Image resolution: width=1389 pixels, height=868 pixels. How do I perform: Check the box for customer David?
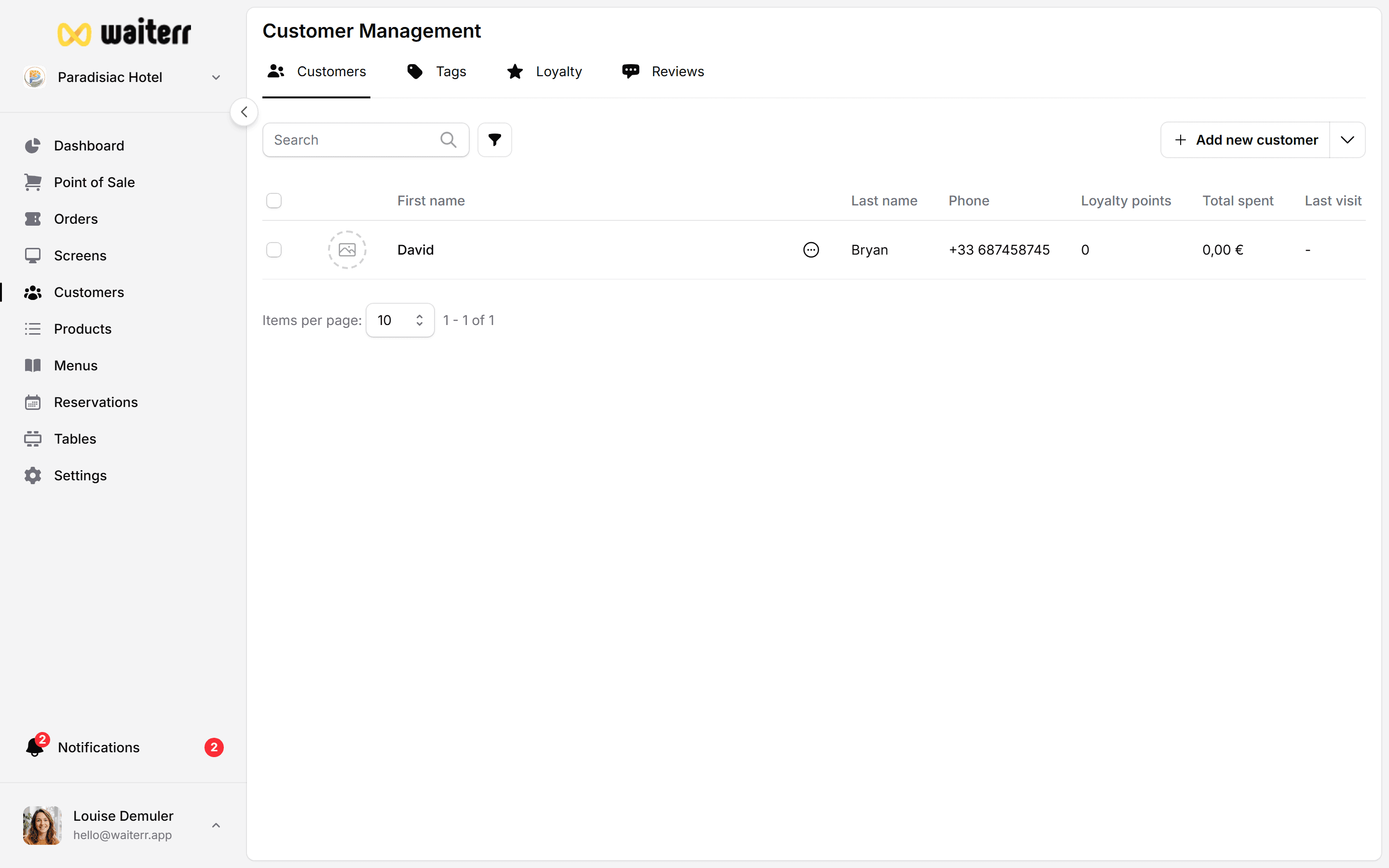(274, 250)
